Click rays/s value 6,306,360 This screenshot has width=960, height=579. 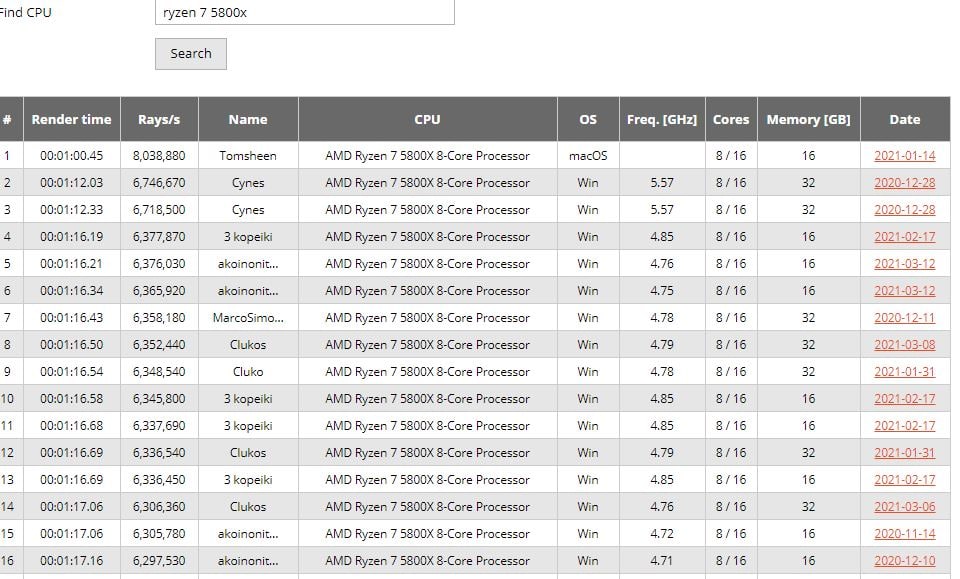pos(159,506)
